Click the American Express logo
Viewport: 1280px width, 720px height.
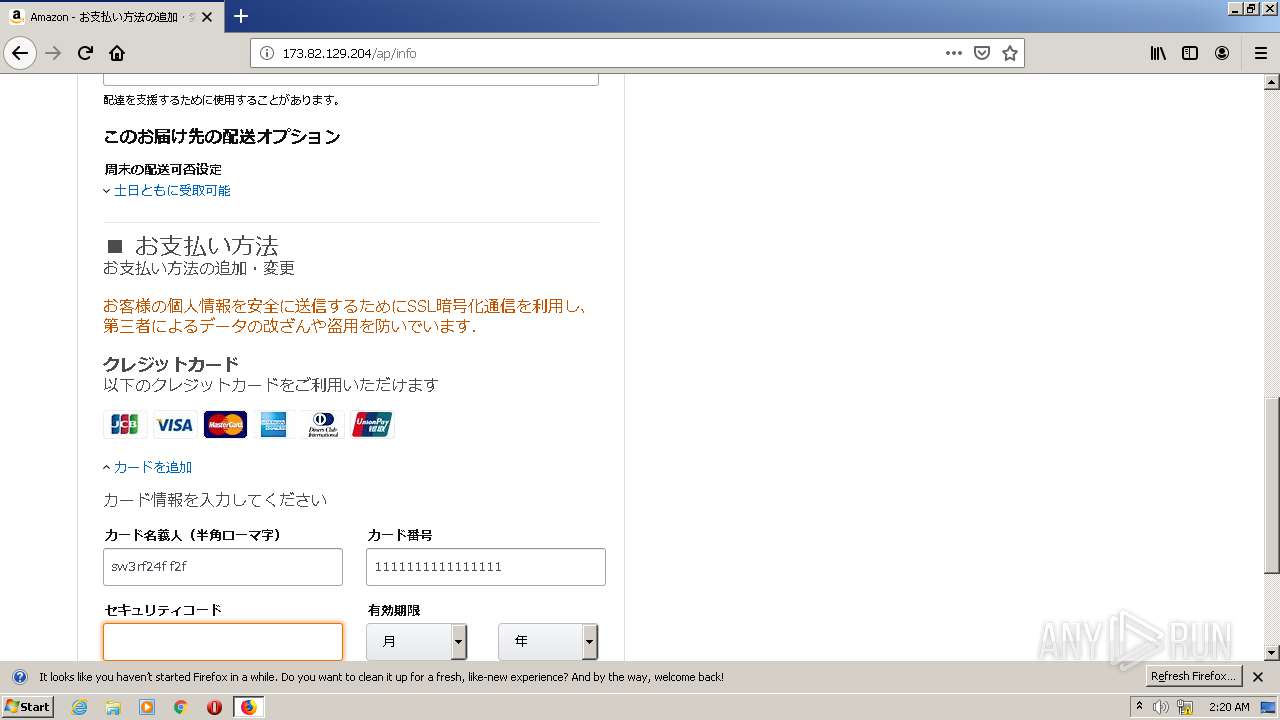273,425
